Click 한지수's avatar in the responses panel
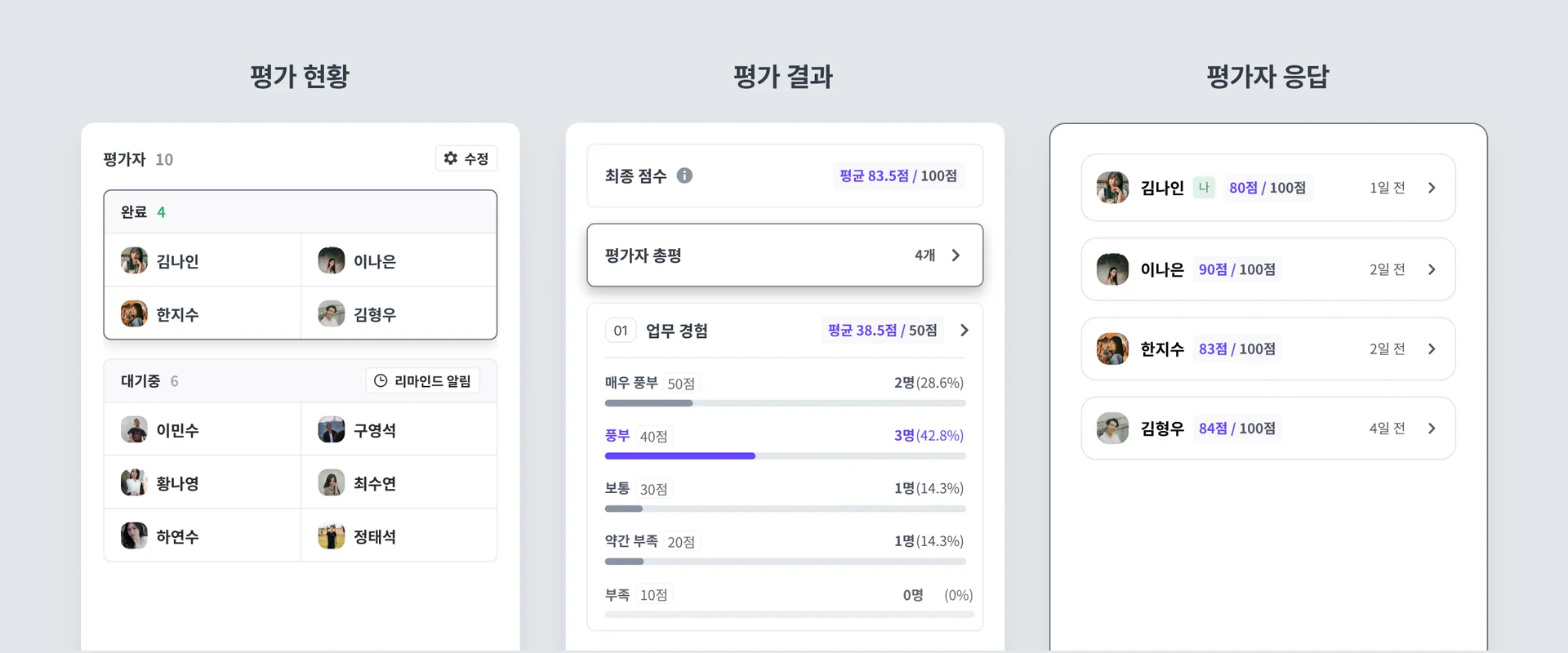The image size is (1568, 653). (x=1111, y=349)
